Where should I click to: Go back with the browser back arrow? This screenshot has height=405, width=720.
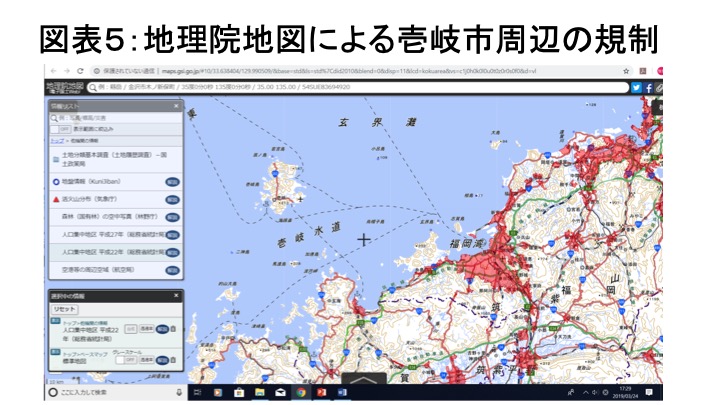(53, 71)
